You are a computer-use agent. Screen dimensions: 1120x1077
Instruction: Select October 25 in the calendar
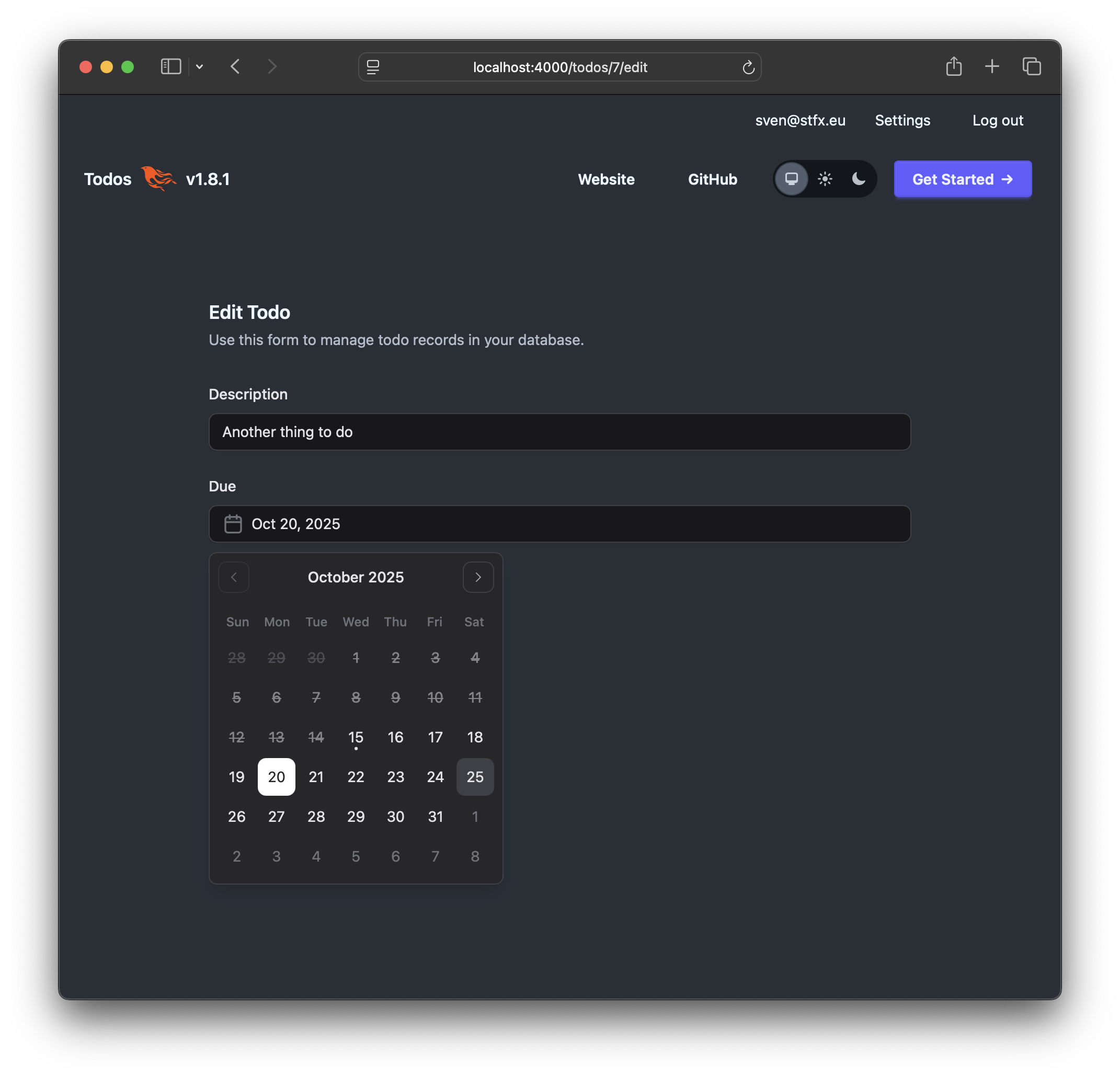(x=475, y=776)
